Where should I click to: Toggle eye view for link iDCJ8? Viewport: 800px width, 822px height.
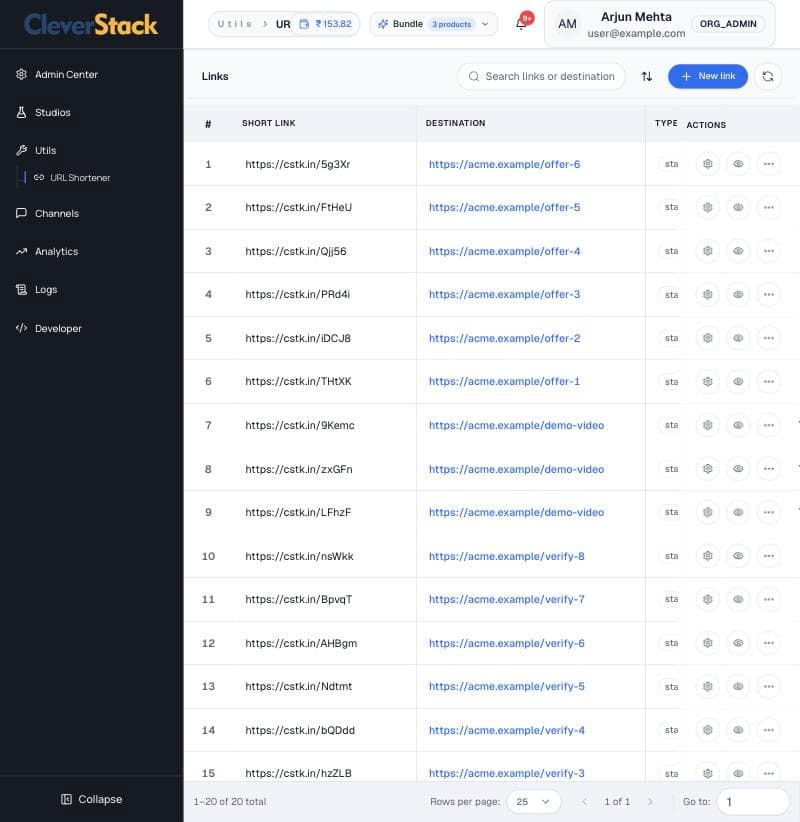[x=738, y=338]
